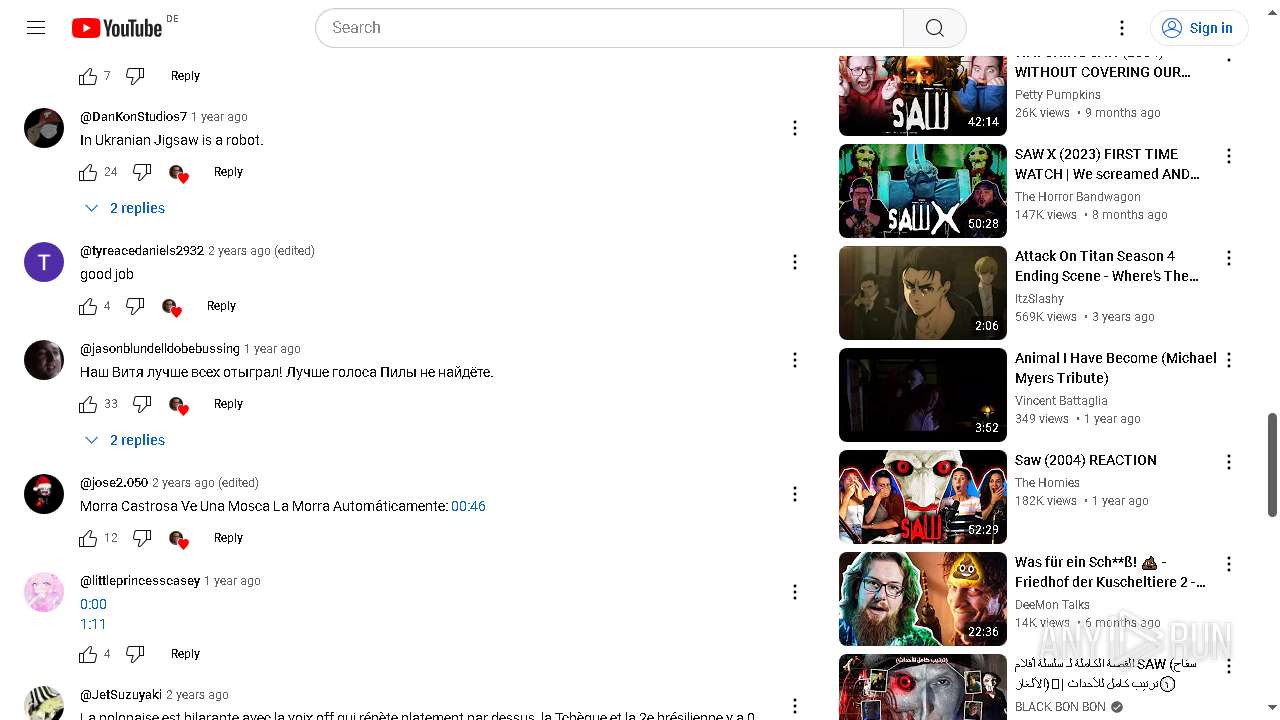Open action menu for @tyreacedaniels2932 comment

(x=795, y=262)
